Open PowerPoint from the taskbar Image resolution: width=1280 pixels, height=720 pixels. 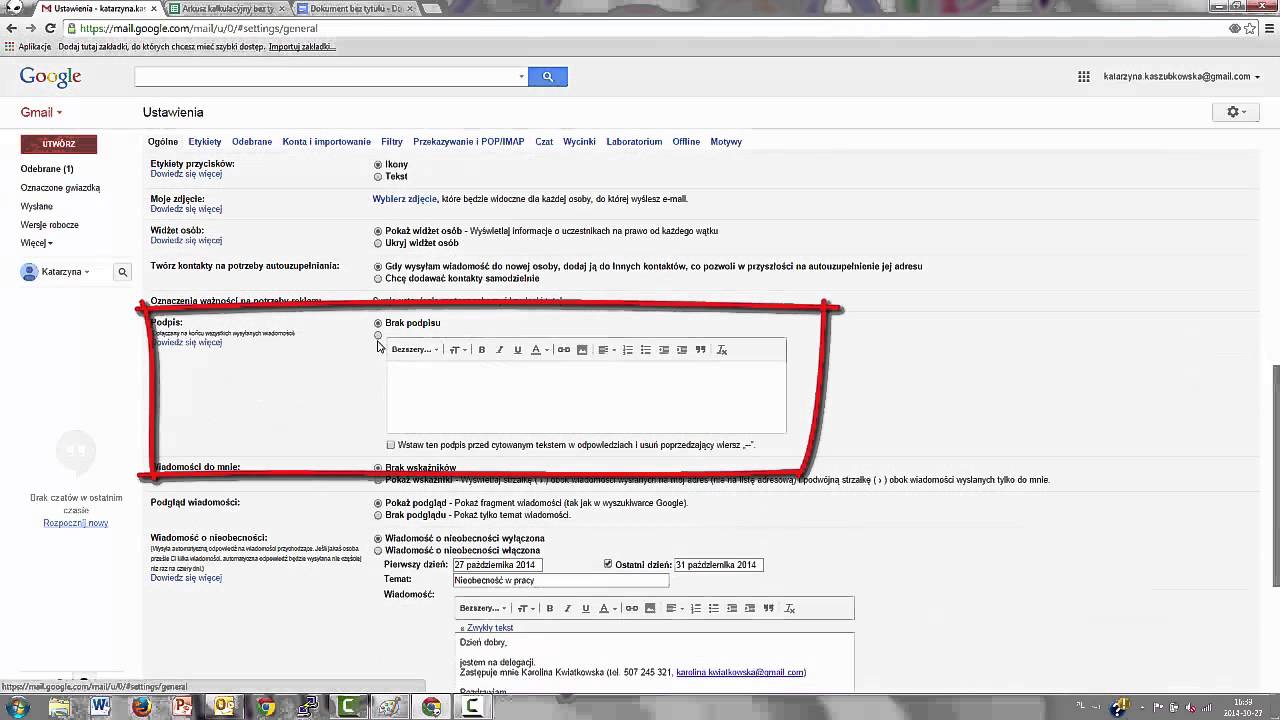182,707
